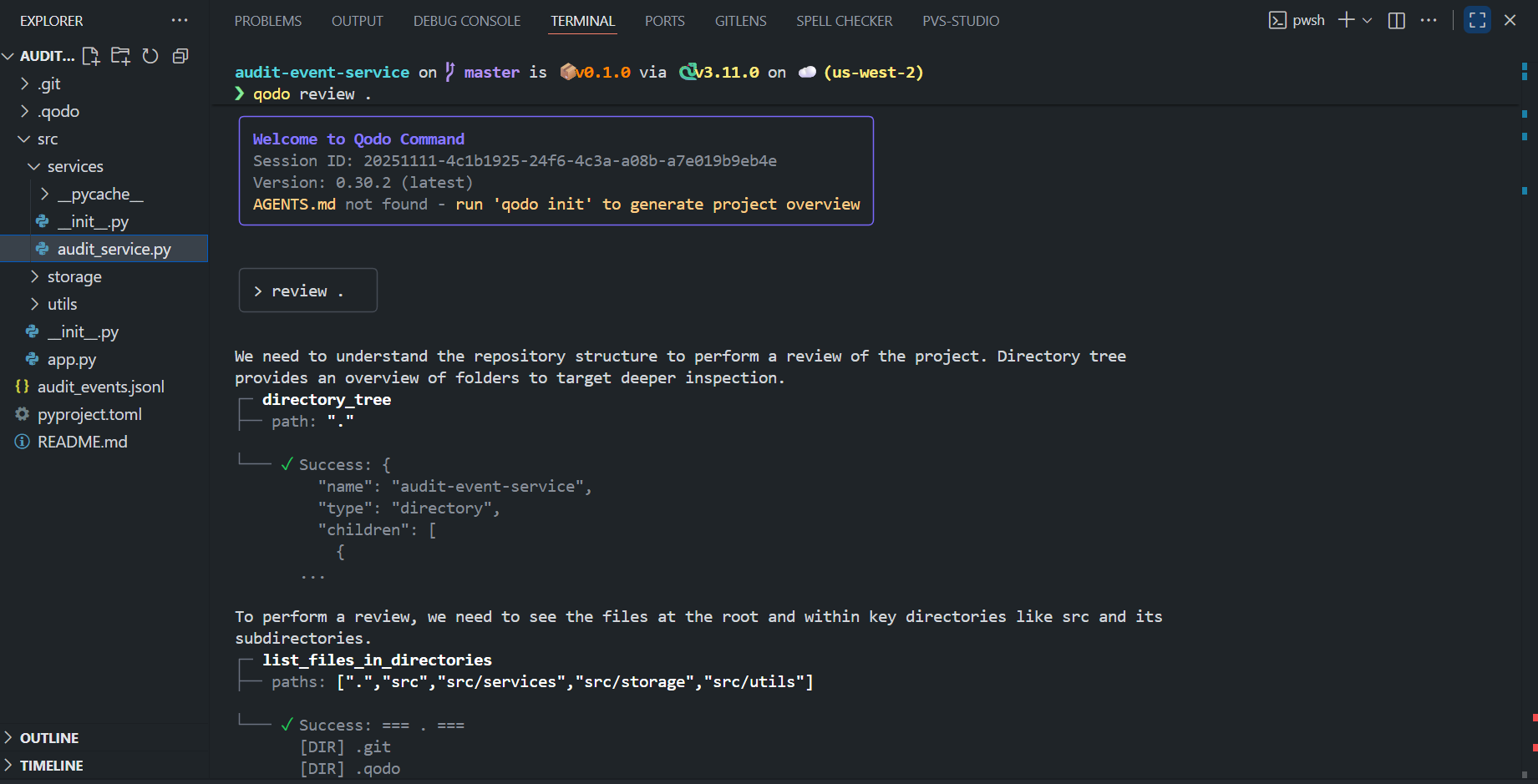Screen dimensions: 1538x784
Task: Refresh the Explorer file tree
Action: (x=150, y=56)
